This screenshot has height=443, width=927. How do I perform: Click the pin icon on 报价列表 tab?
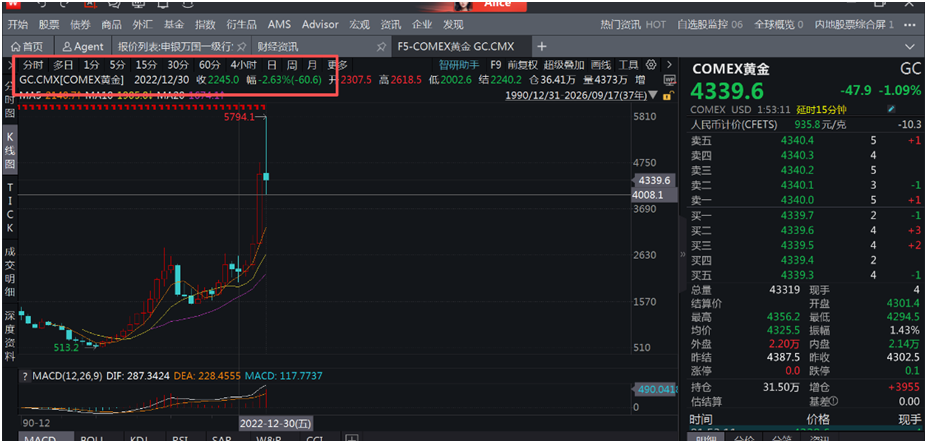click(x=241, y=46)
